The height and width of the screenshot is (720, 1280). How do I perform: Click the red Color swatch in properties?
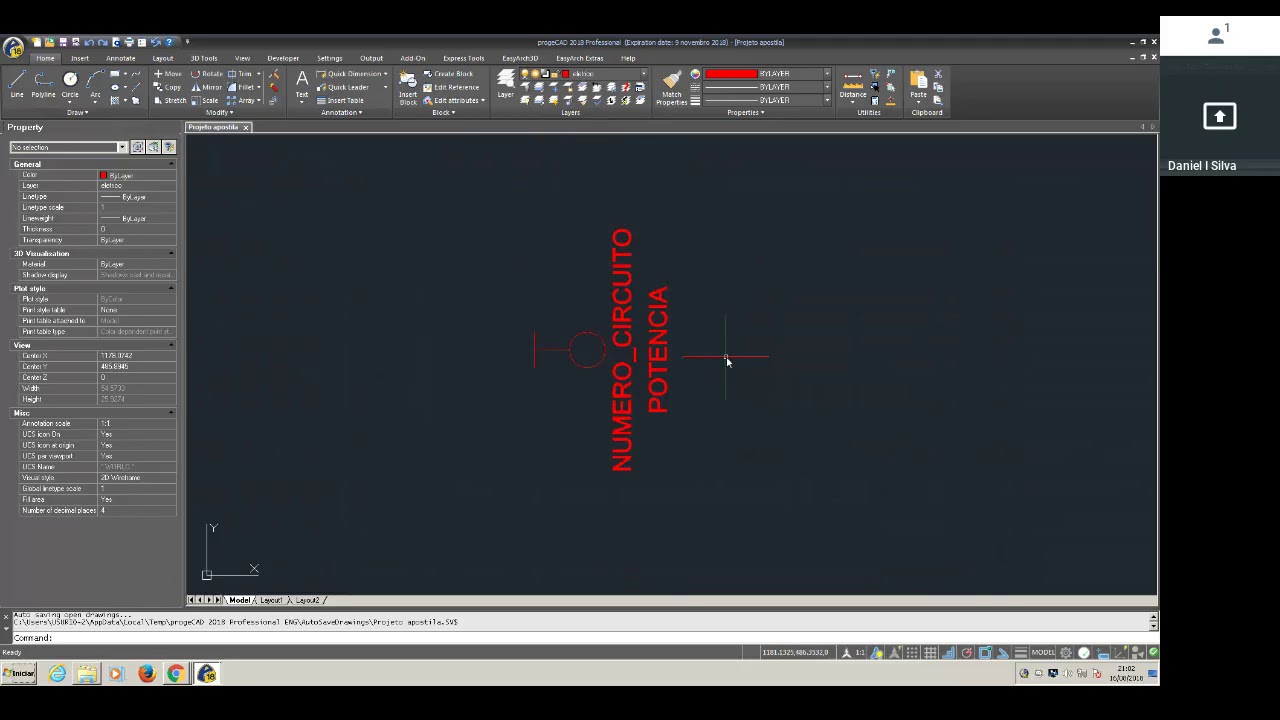pos(103,176)
